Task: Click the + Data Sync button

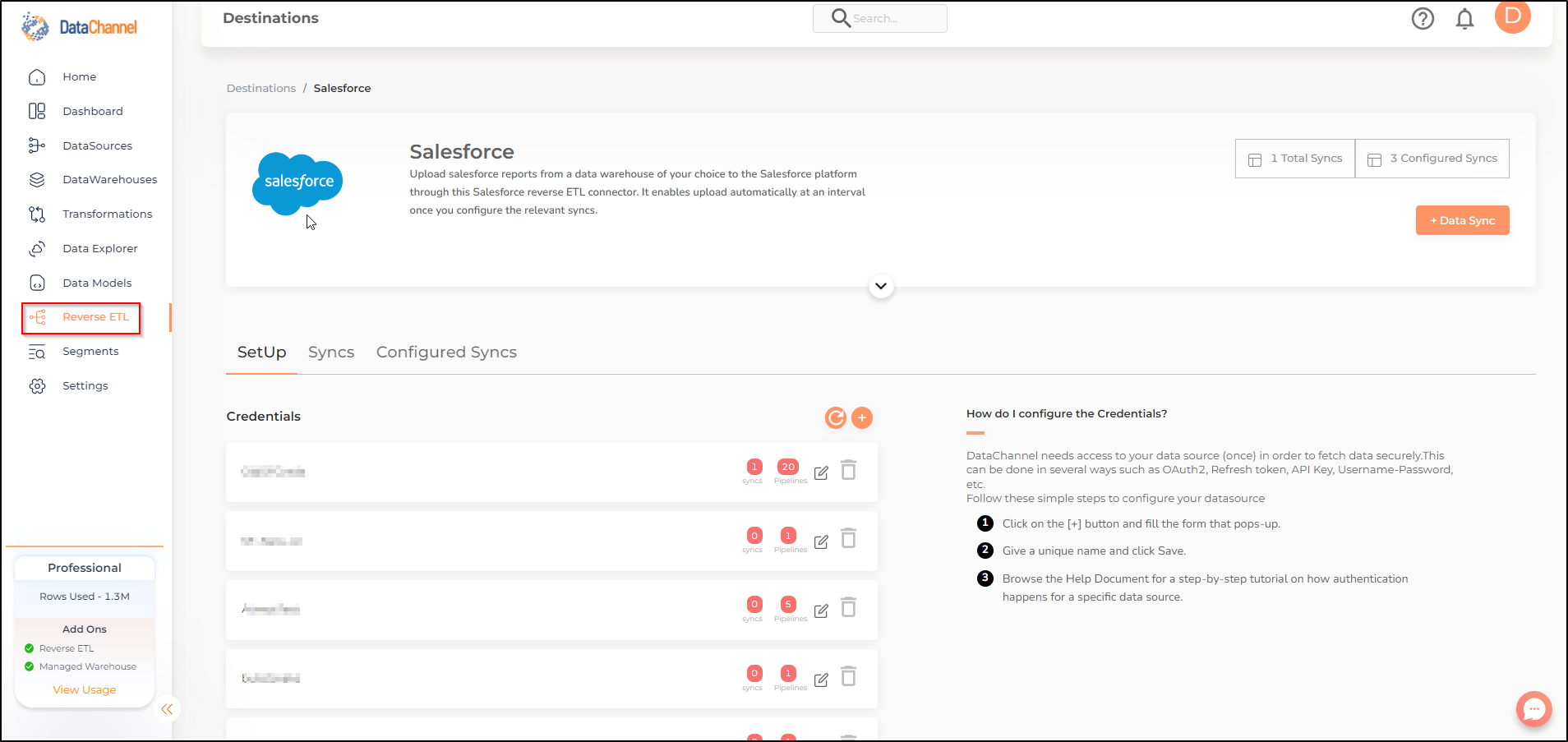Action: click(1463, 220)
